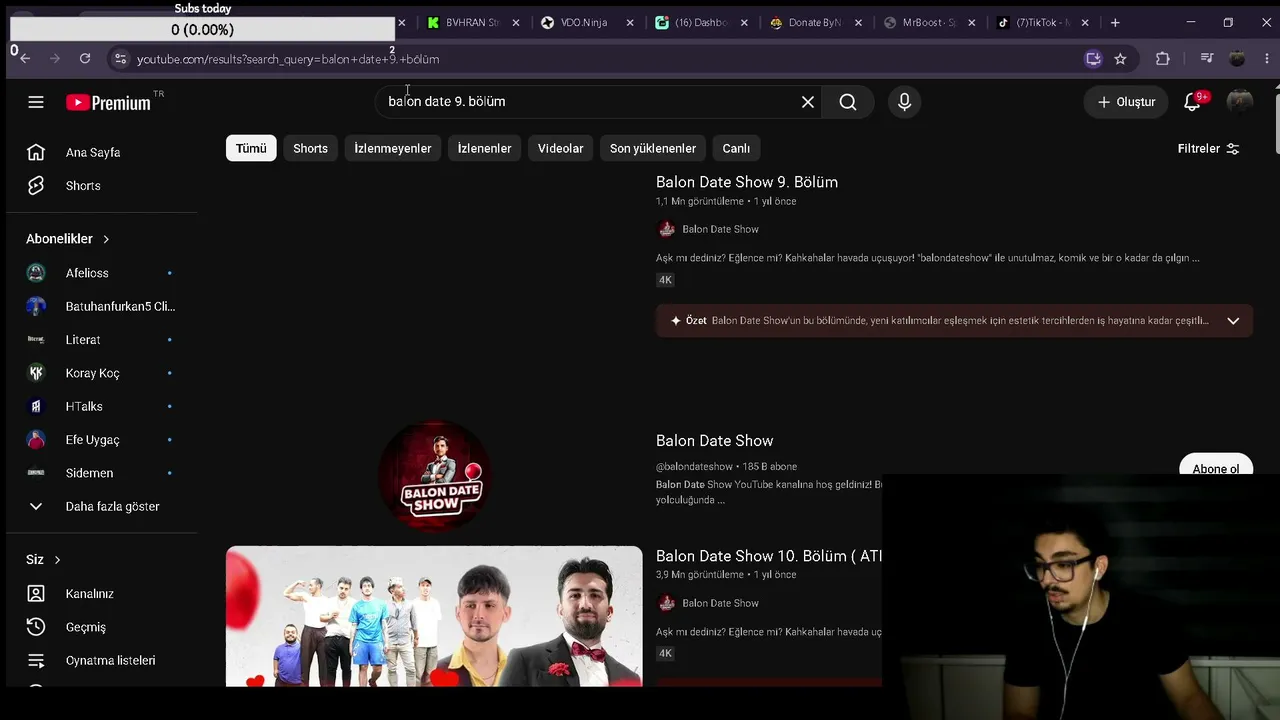This screenshot has height=720, width=1280.
Task: Expand the Siz section
Action: coord(44,560)
